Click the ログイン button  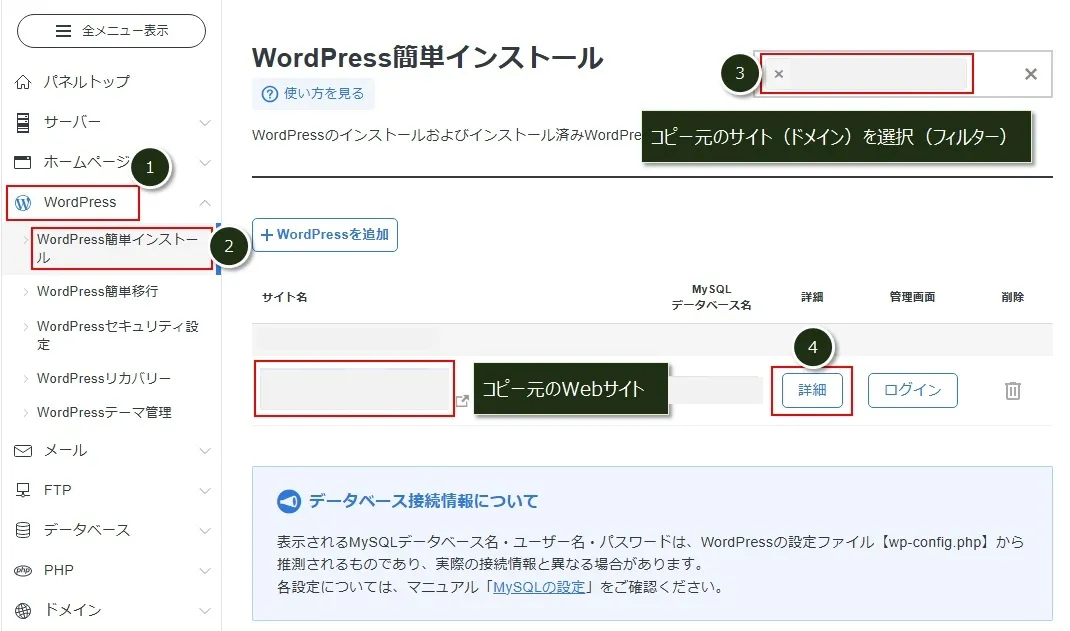point(912,390)
